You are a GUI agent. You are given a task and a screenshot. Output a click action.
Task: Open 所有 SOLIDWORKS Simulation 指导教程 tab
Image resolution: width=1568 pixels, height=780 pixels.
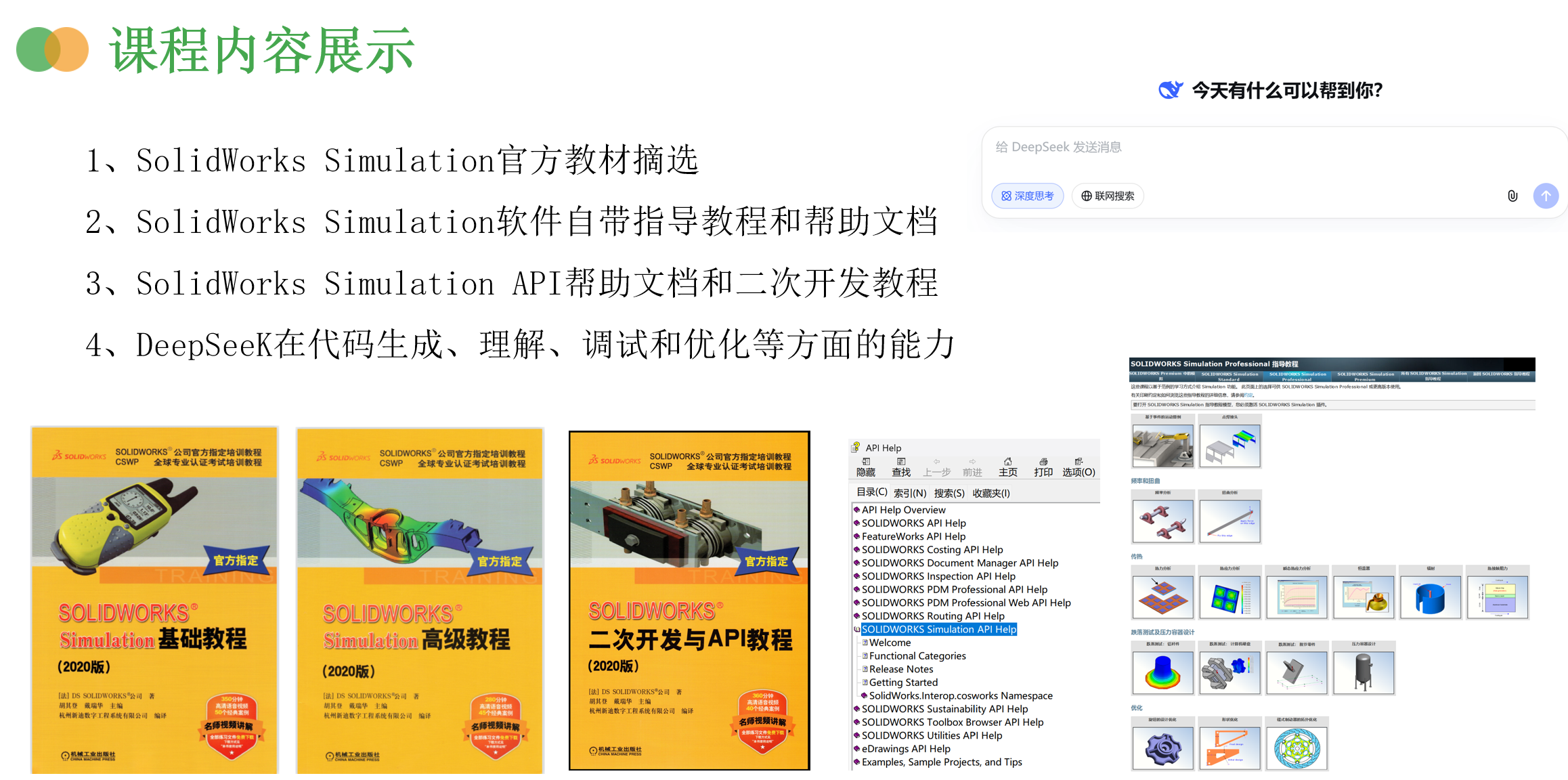pos(1433,376)
